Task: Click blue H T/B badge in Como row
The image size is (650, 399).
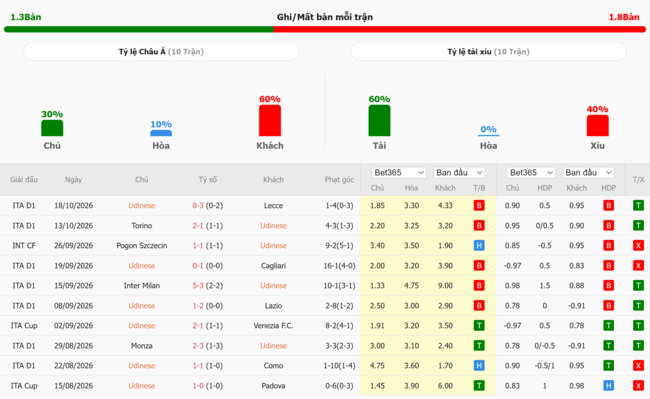Action: pyautogui.click(x=479, y=365)
